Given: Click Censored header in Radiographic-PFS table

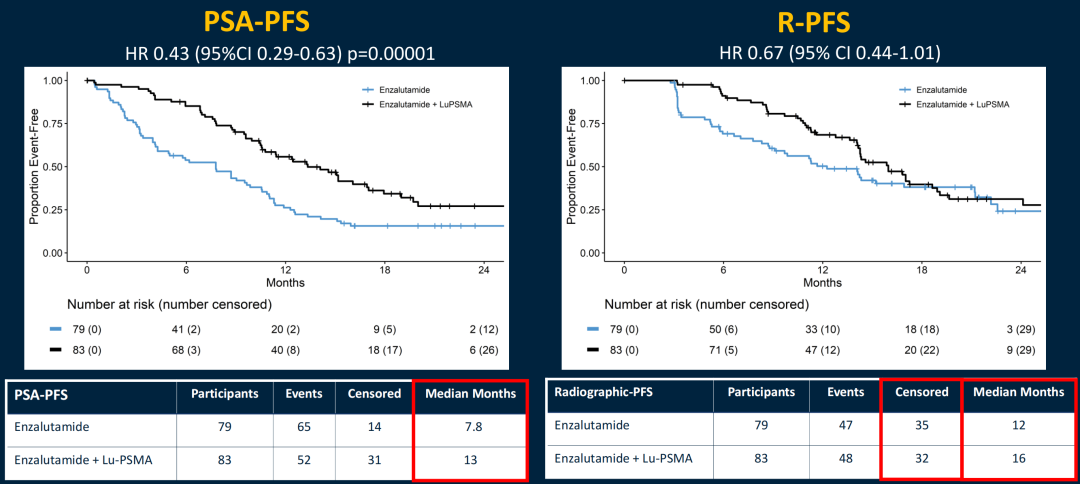Looking at the screenshot, I should click(x=920, y=393).
